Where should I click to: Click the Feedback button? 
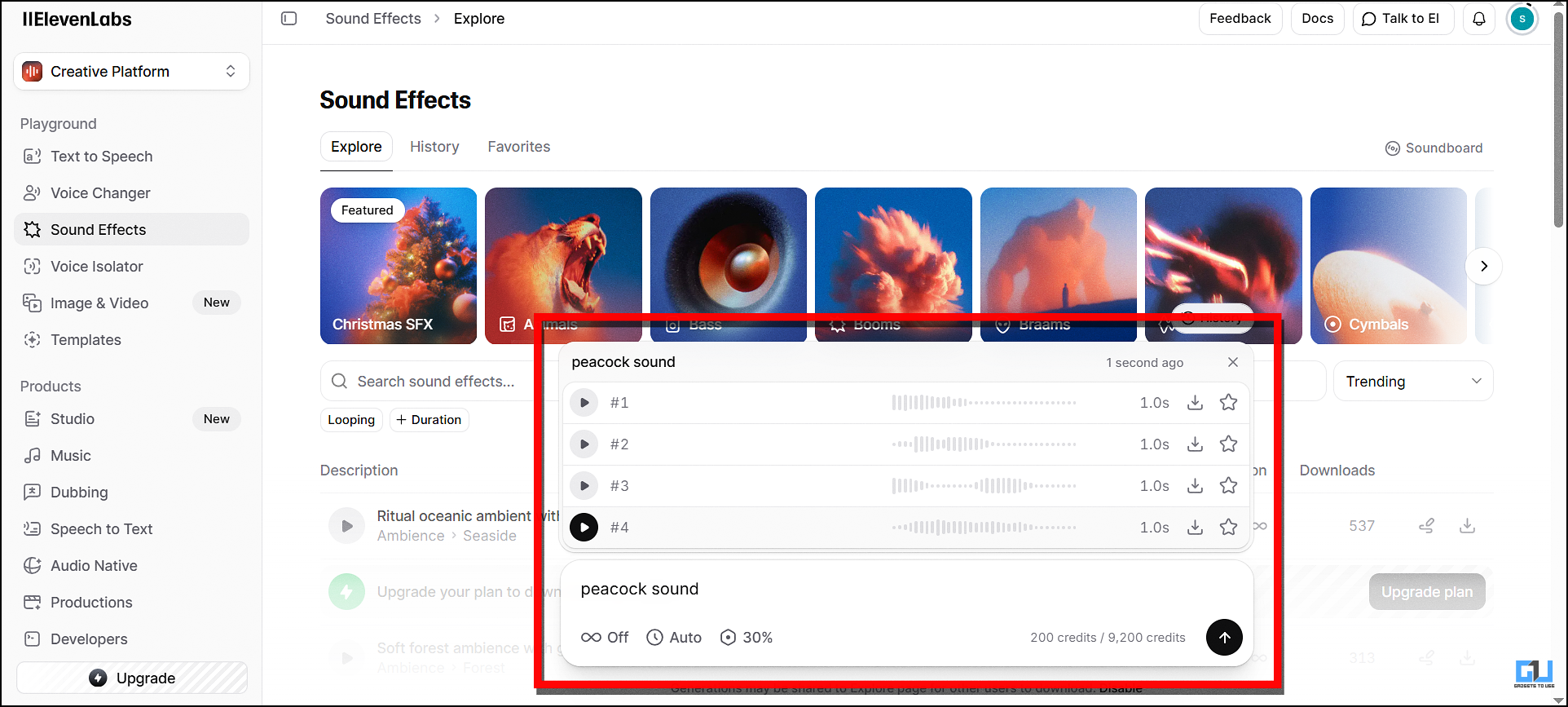tap(1240, 19)
